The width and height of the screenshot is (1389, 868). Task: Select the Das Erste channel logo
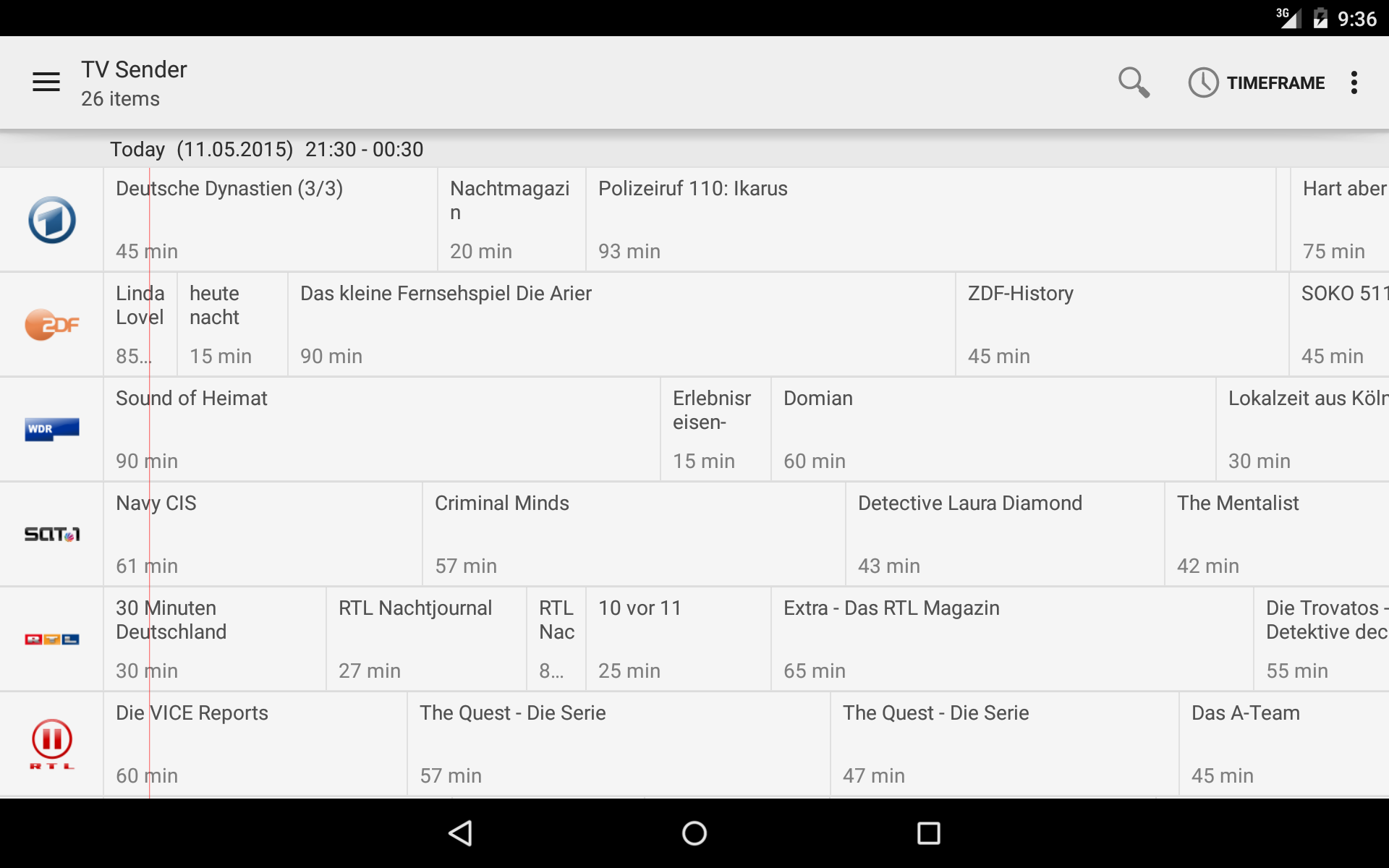[52, 220]
